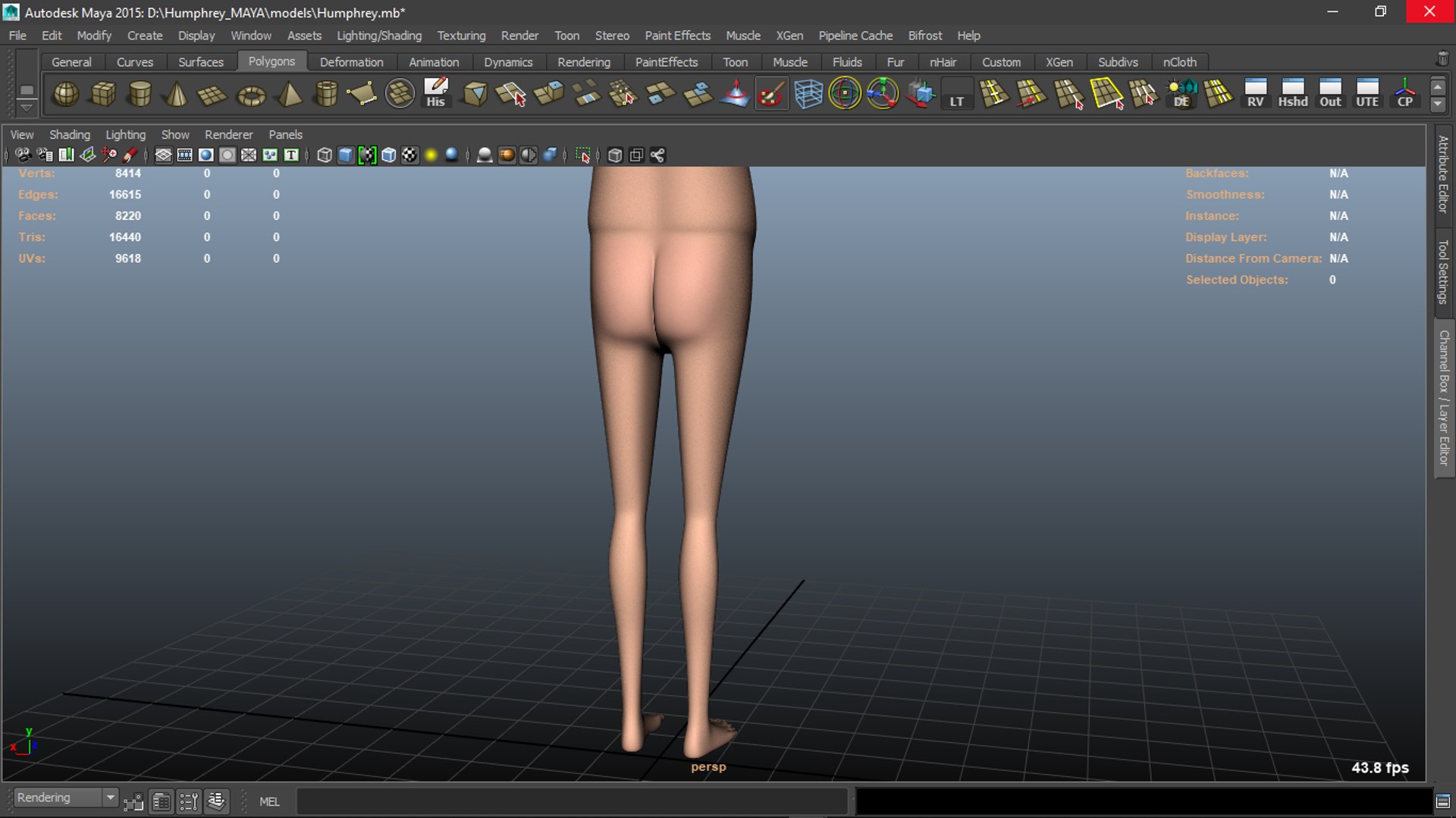Viewport: 1456px width, 818px height.
Task: Toggle shadows display sphere icon
Action: 452,155
